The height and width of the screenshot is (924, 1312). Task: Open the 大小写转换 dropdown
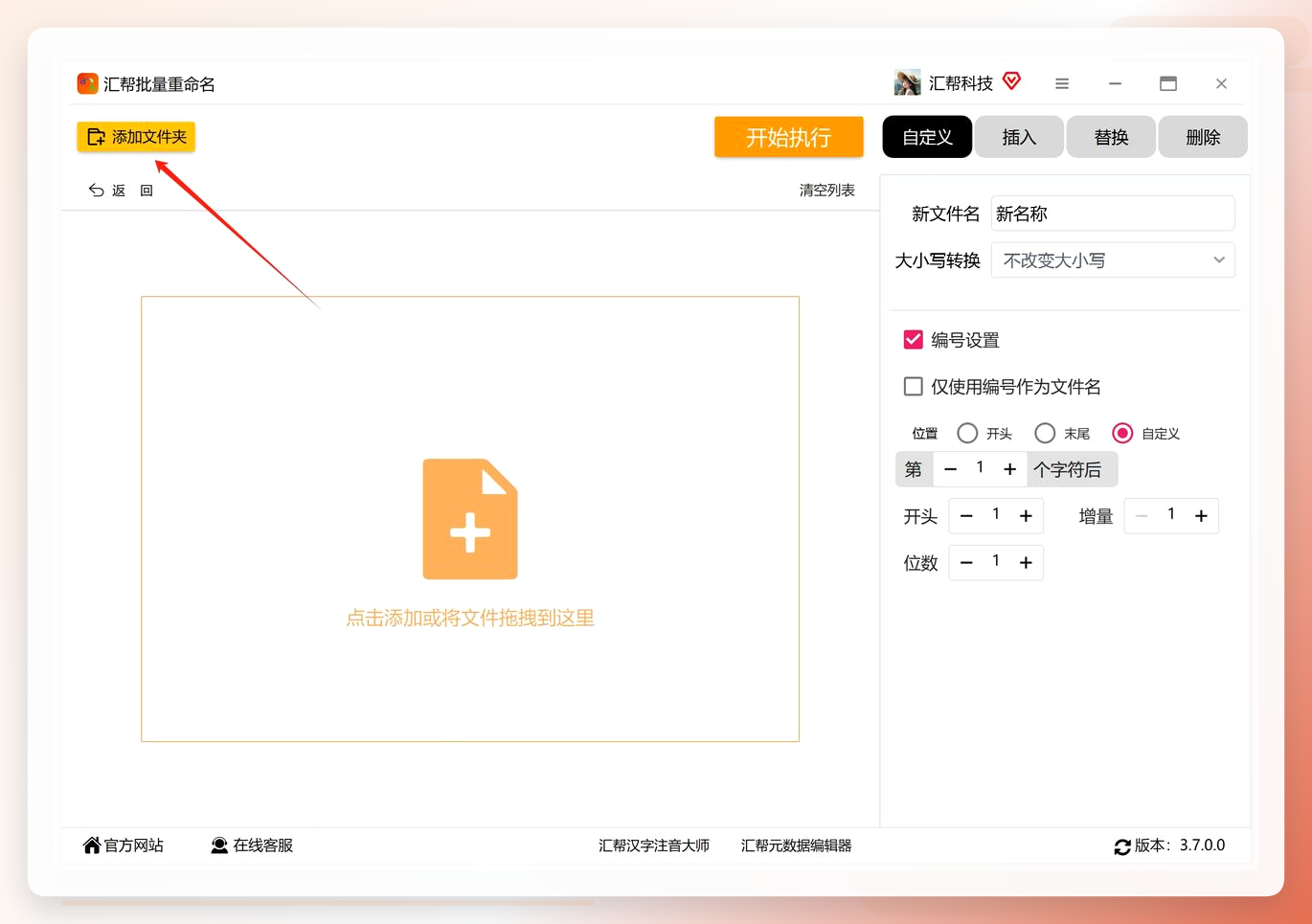(1112, 260)
